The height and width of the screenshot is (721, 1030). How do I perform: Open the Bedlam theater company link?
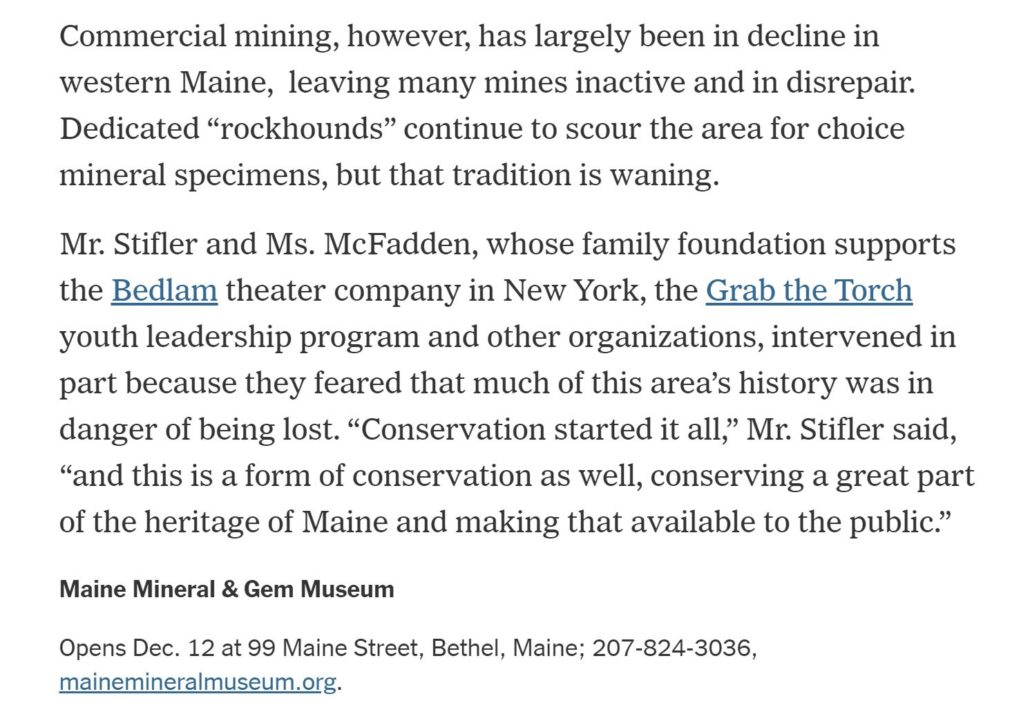pyautogui.click(x=164, y=290)
